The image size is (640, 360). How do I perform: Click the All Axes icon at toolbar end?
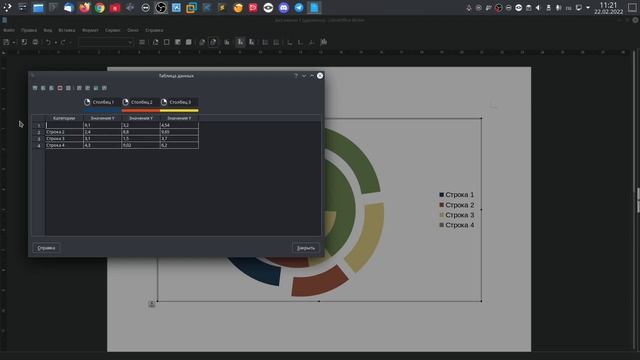pos(324,42)
